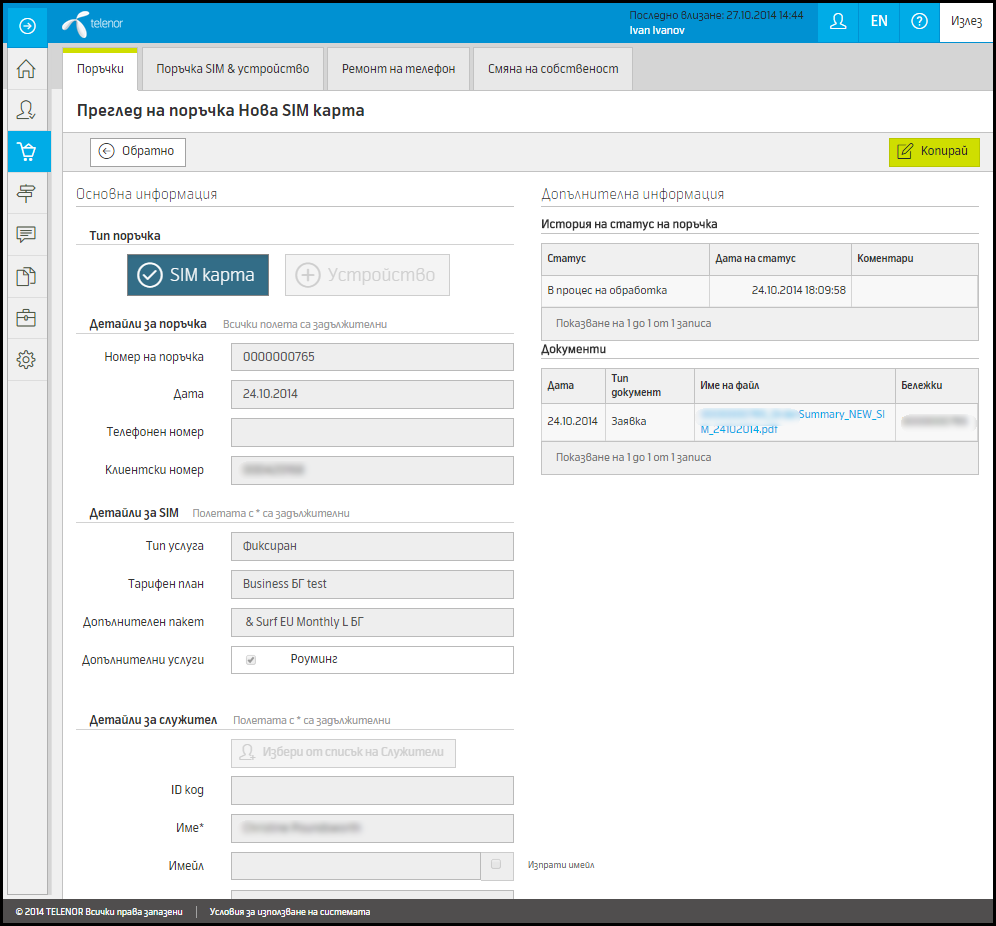Open the Поръчки tab
This screenshot has height=926, width=996.
(x=100, y=69)
